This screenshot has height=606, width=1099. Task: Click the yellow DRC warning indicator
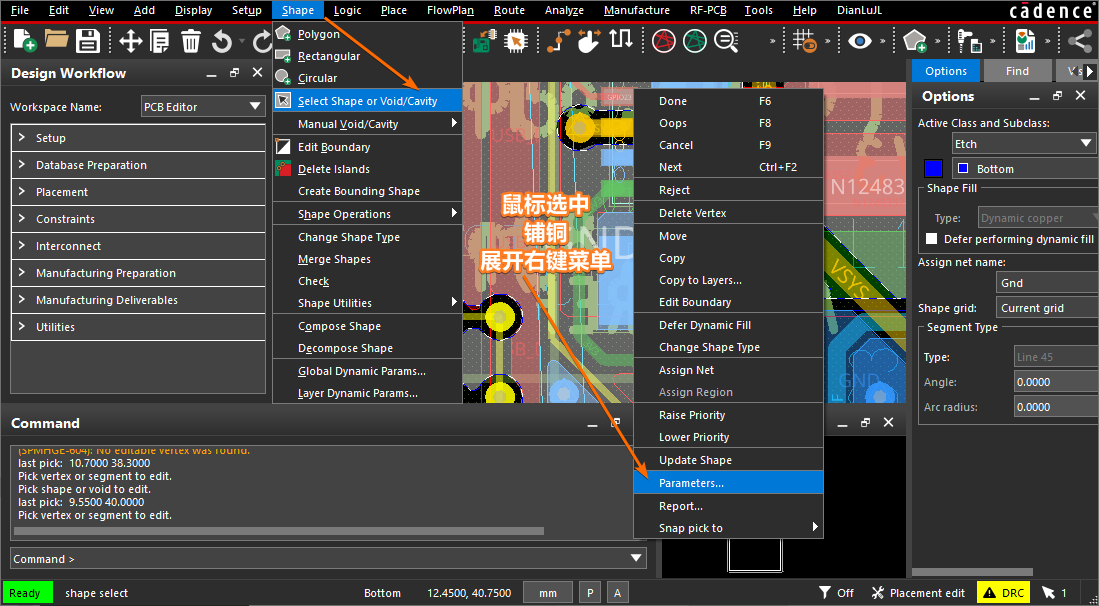point(1003,593)
